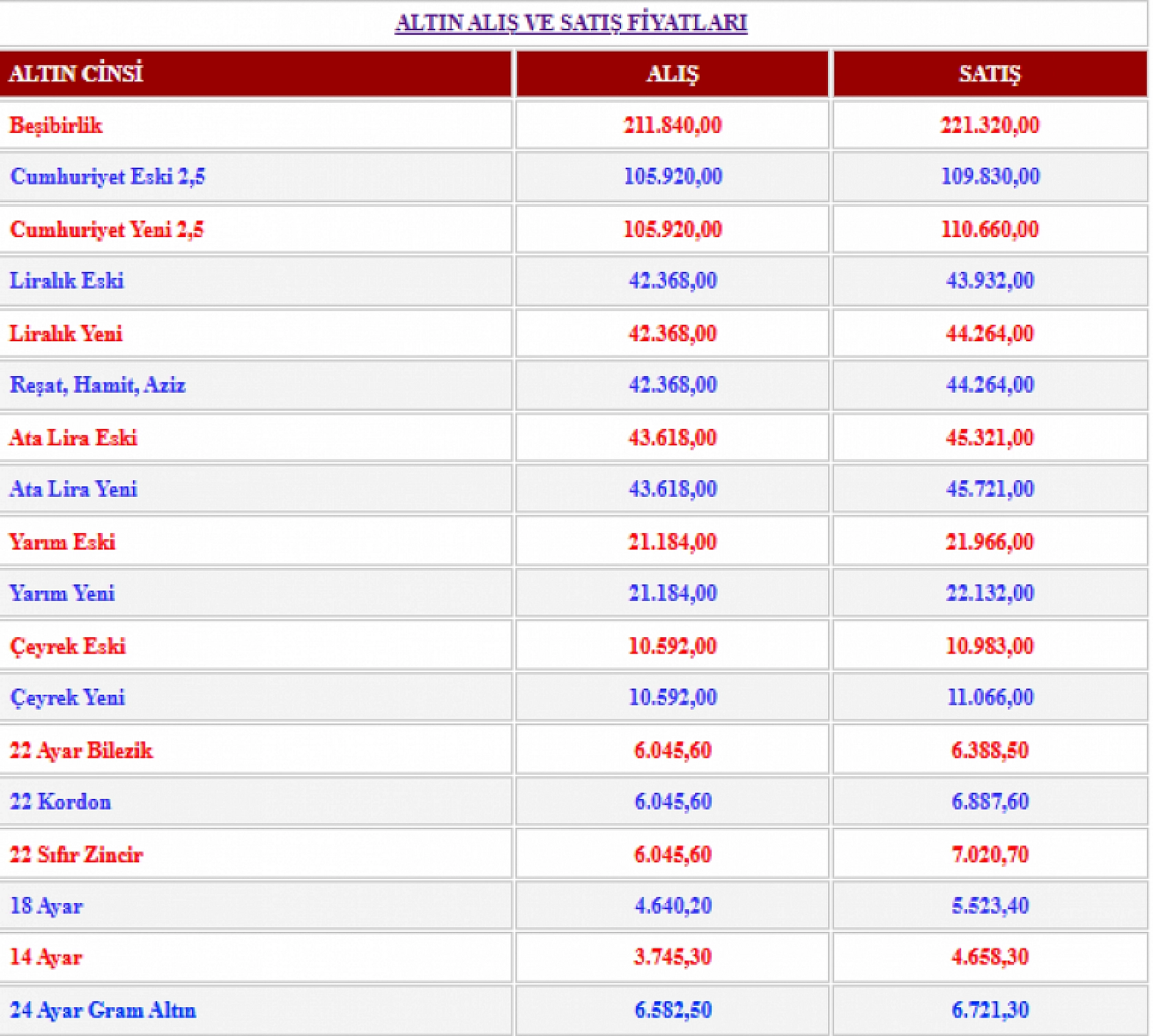The width and height of the screenshot is (1153, 1036).
Task: Click 14 Ayar selling price 4.658,30
Action: [989, 957]
